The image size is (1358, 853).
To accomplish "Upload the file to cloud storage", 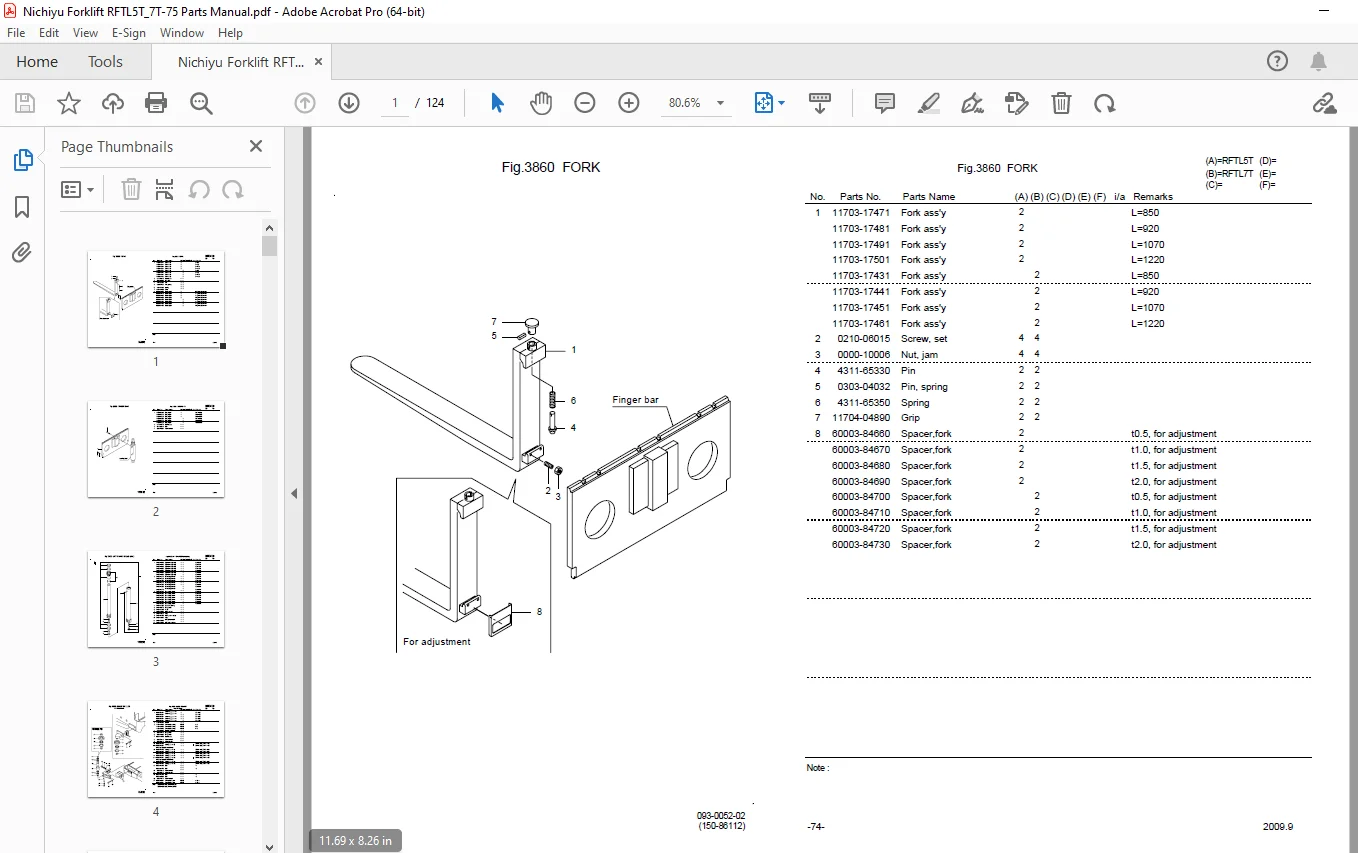I will [113, 103].
